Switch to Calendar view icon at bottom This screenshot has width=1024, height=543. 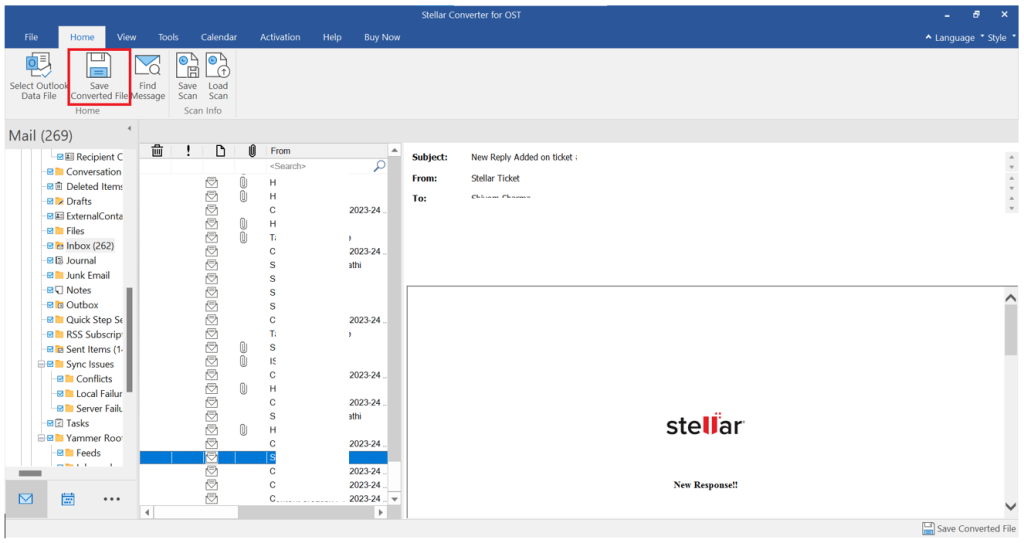68,499
